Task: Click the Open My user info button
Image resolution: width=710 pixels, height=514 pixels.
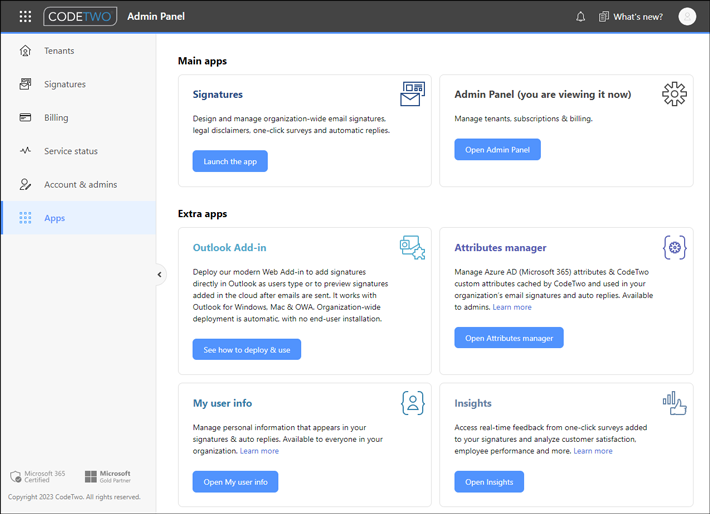Action: [235, 482]
